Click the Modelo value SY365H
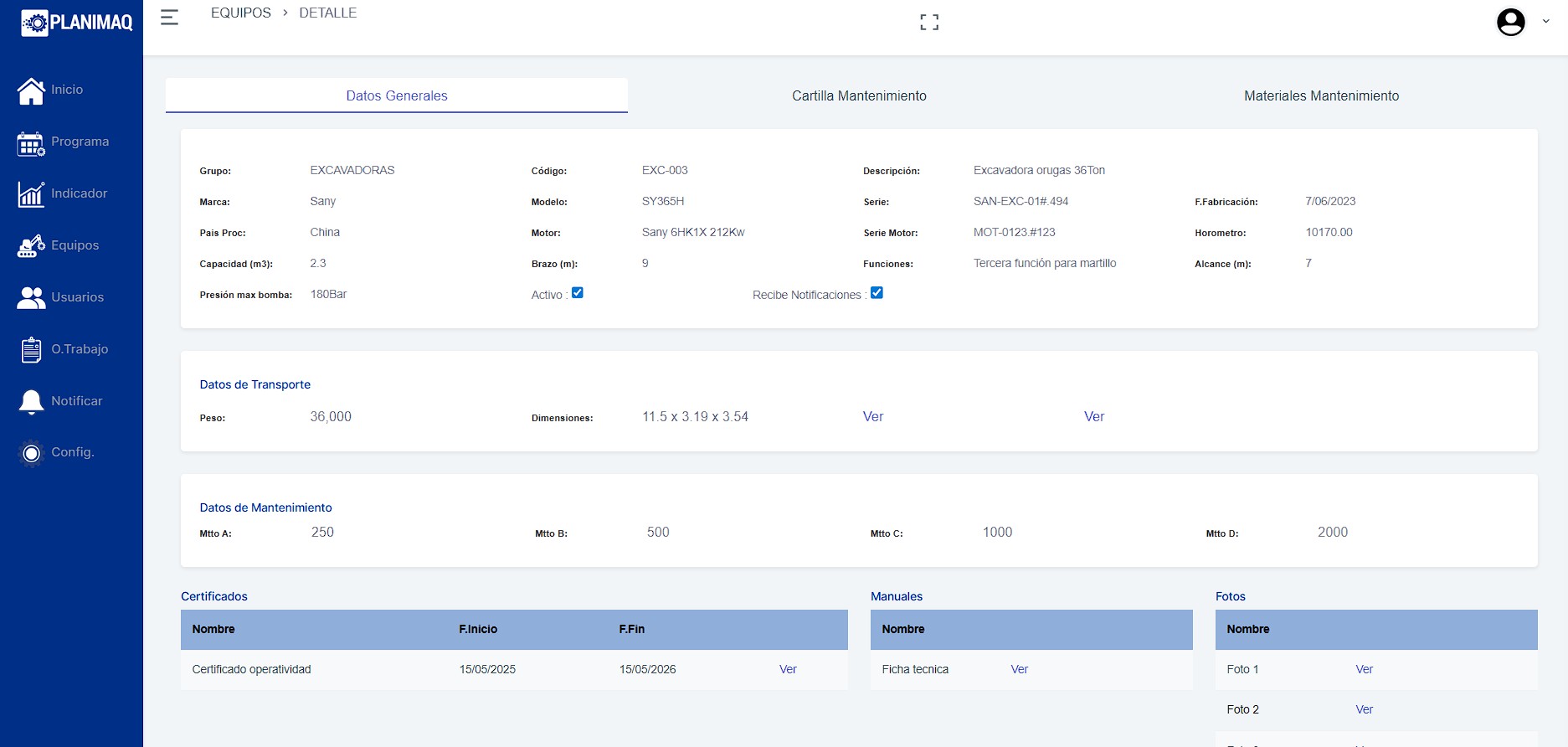This screenshot has height=747, width=1568. click(663, 201)
